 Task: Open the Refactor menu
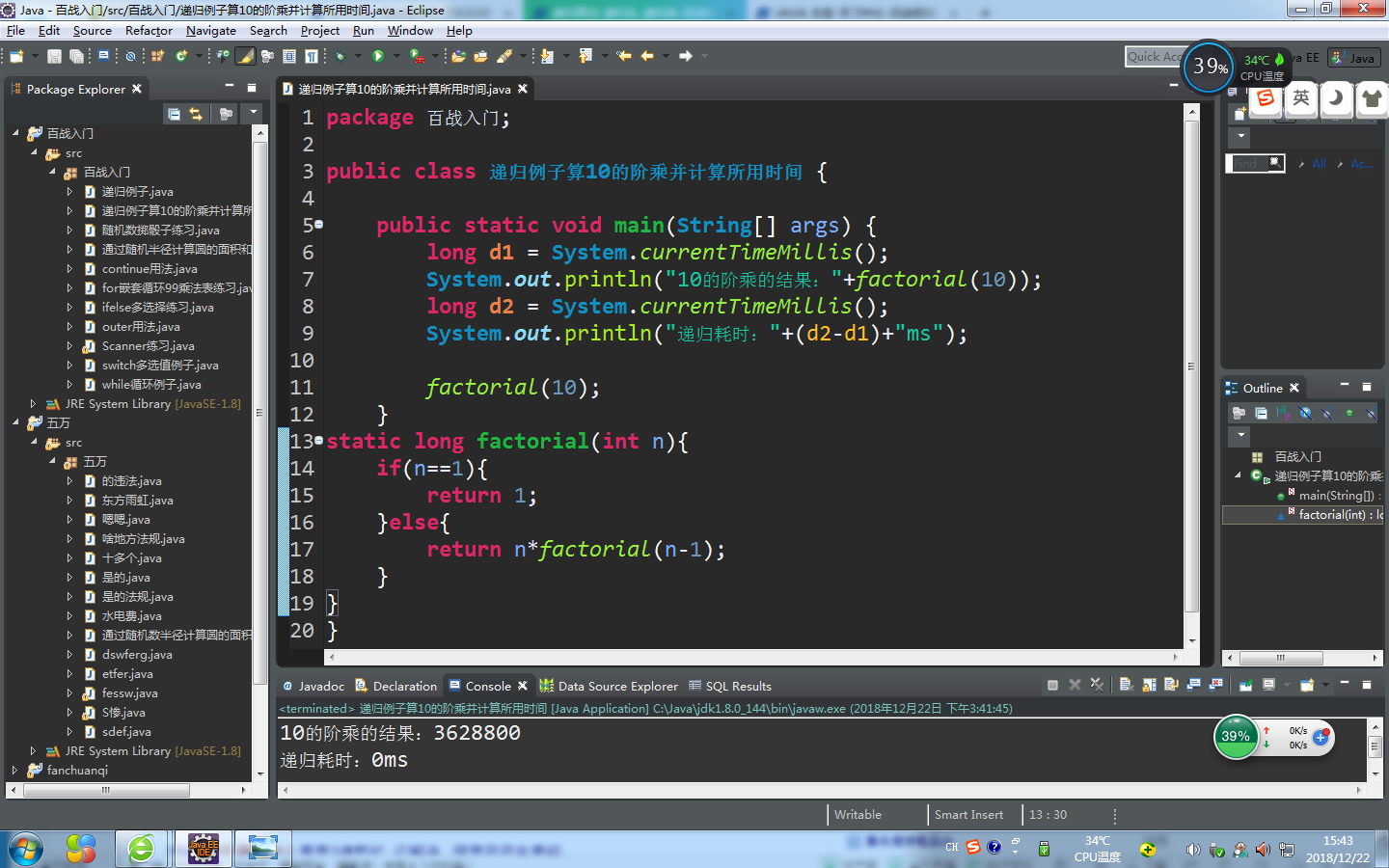149,30
